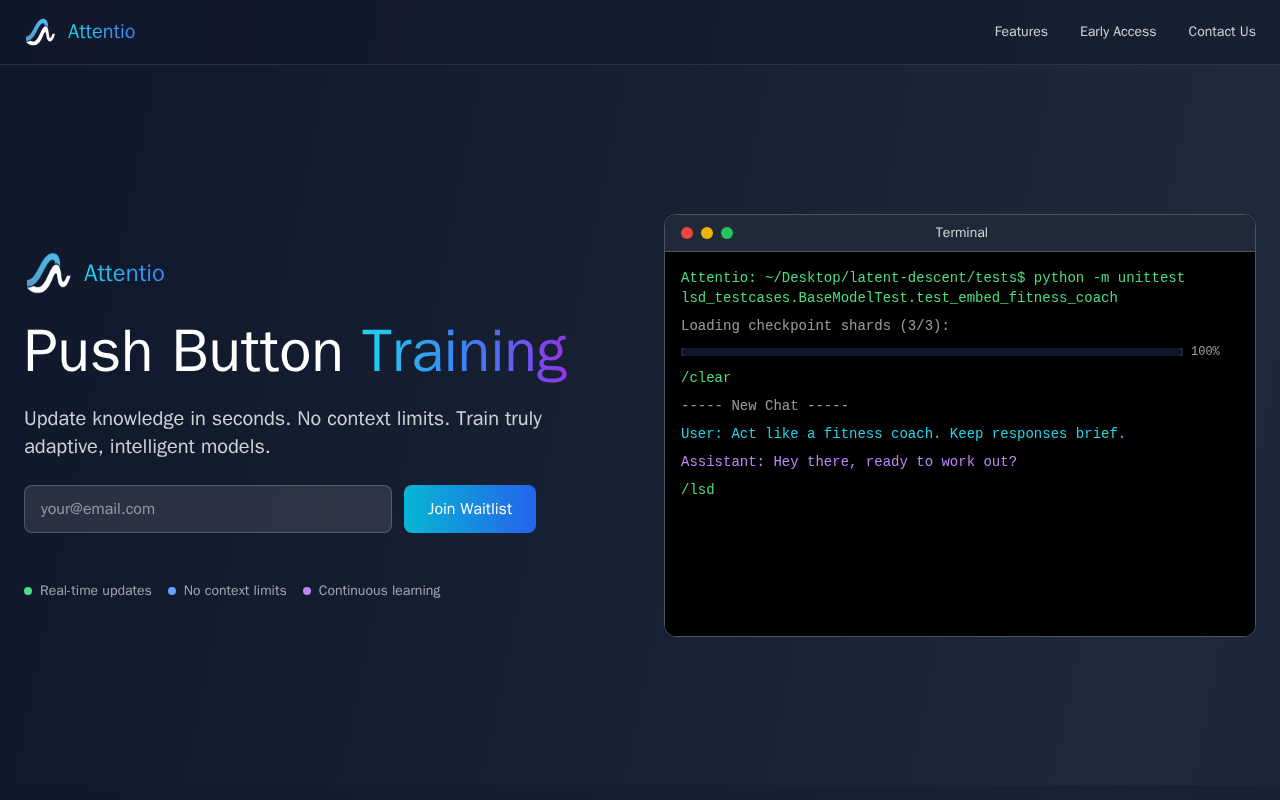Click the User fitness coach prompt line
The height and width of the screenshot is (800, 1280).
903,434
